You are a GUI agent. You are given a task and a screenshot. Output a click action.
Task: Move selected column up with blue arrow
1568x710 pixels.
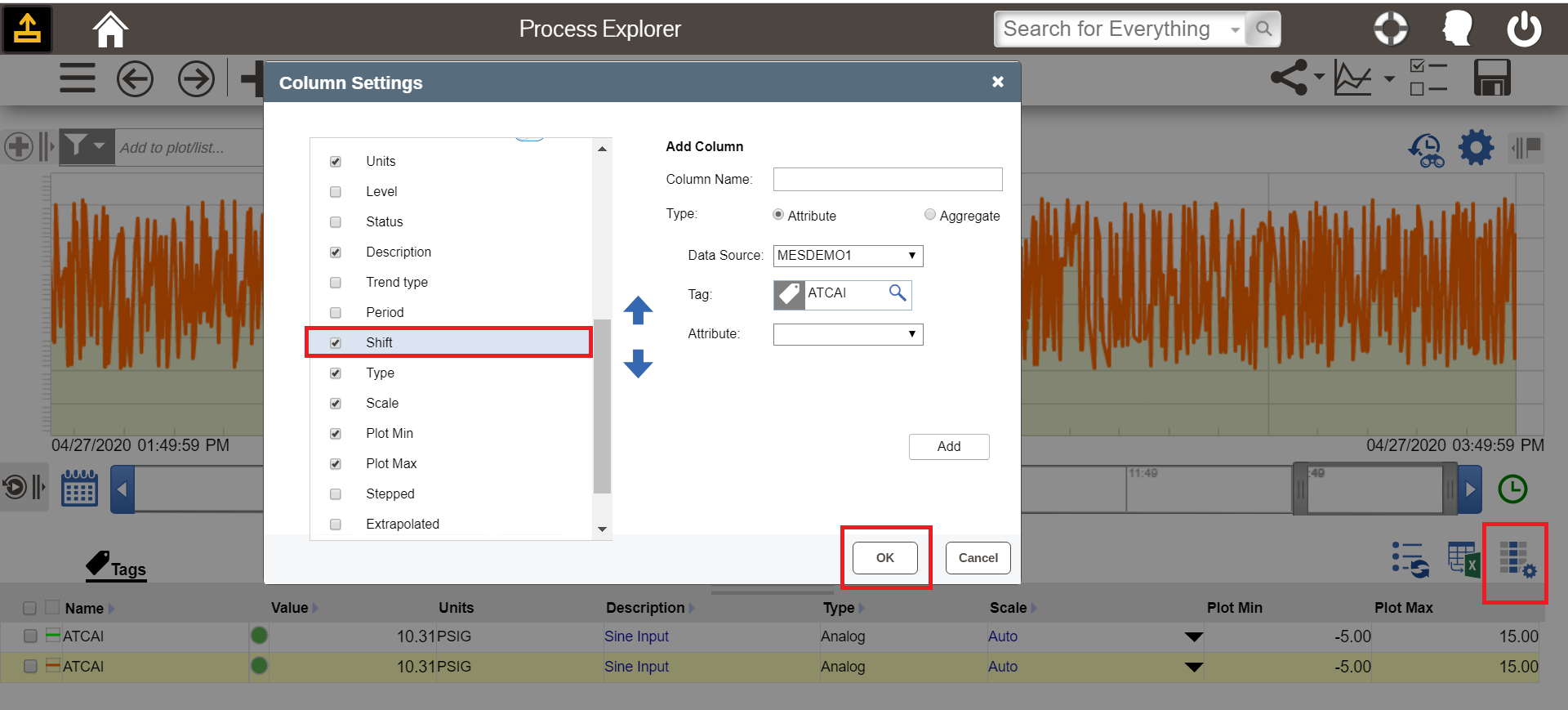[638, 310]
